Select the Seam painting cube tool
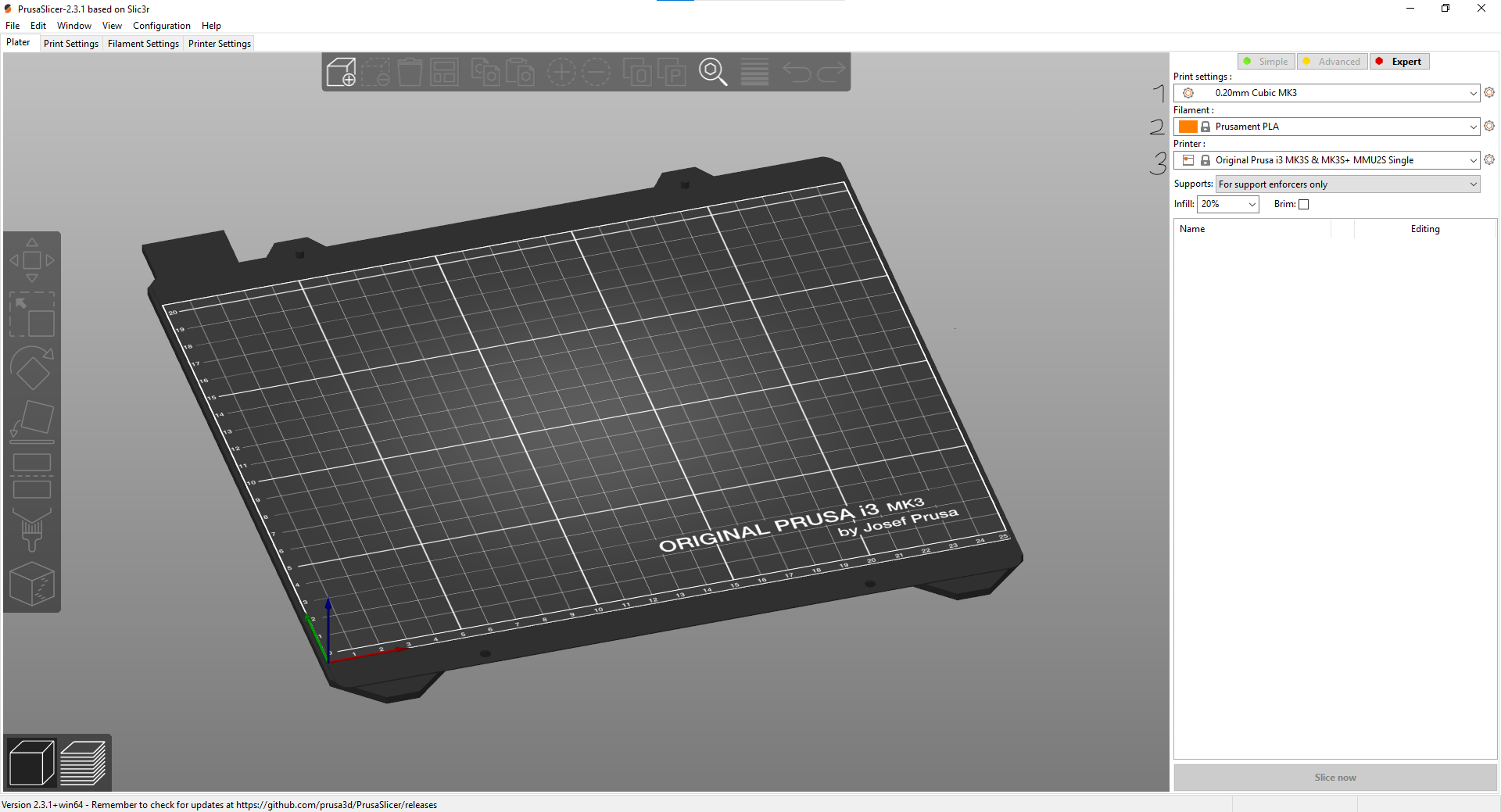This screenshot has height=812, width=1501. [32, 584]
